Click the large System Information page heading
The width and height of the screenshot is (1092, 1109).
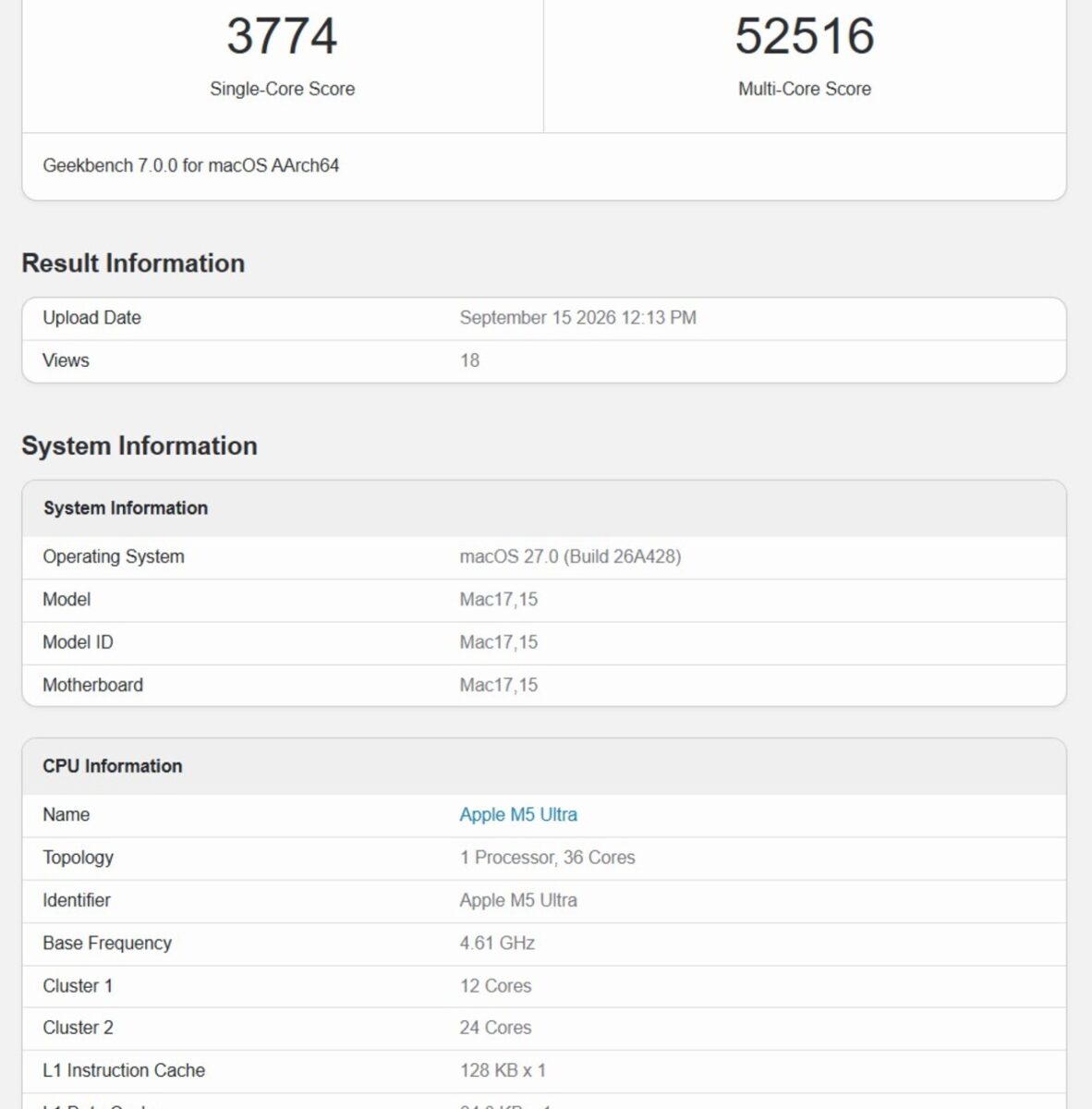coord(140,445)
